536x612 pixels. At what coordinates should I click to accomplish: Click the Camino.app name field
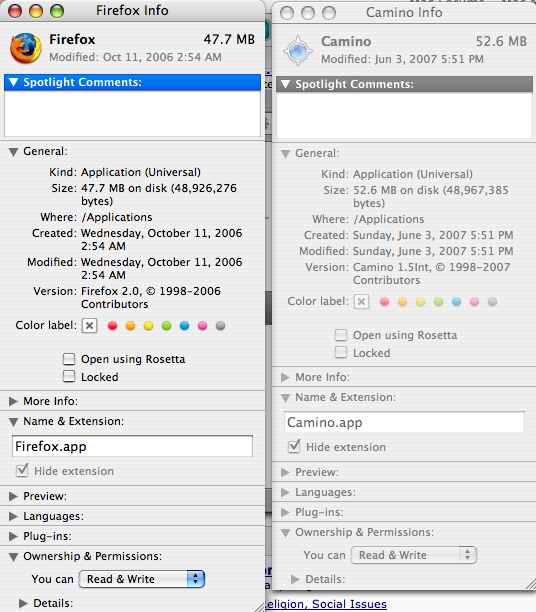click(x=404, y=422)
